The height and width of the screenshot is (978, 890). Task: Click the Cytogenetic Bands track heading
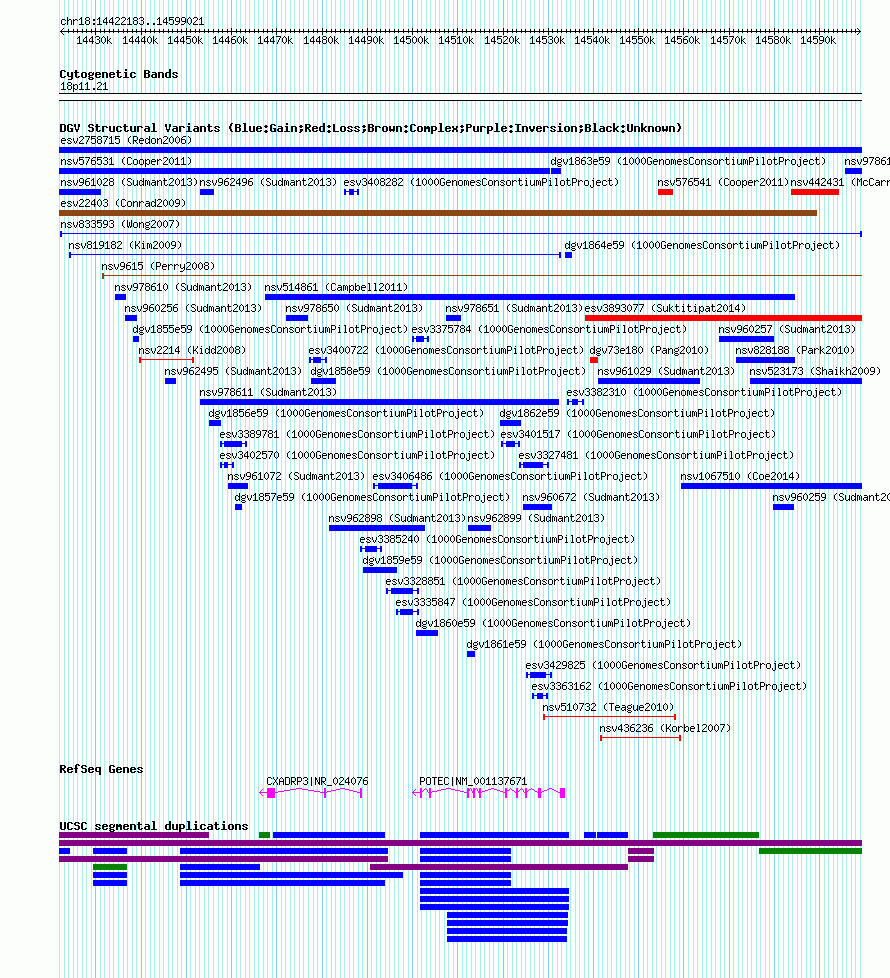pyautogui.click(x=119, y=74)
